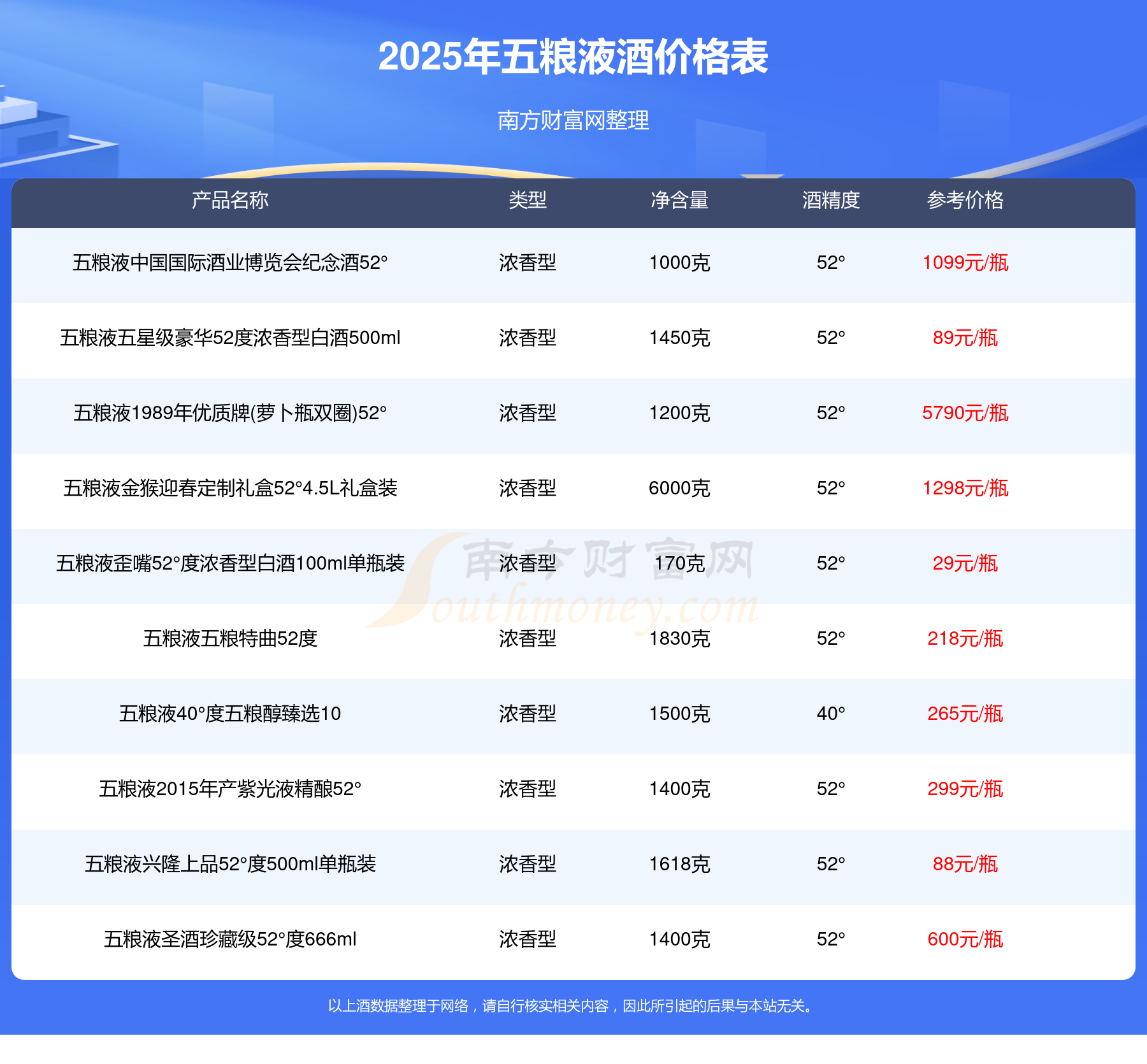The height and width of the screenshot is (1064, 1147).
Task: Click net content 1200克
Action: pos(679,413)
